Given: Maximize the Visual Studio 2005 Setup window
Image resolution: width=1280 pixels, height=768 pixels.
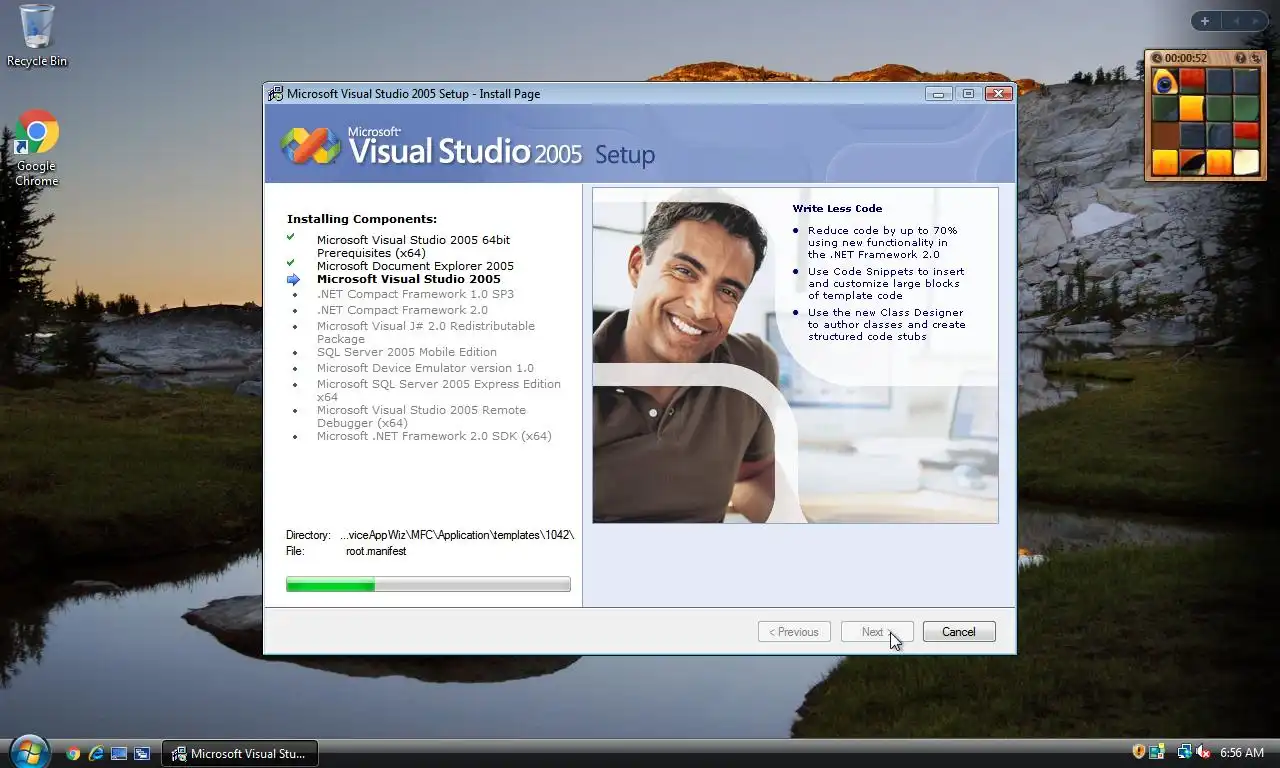Looking at the screenshot, I should (x=968, y=94).
